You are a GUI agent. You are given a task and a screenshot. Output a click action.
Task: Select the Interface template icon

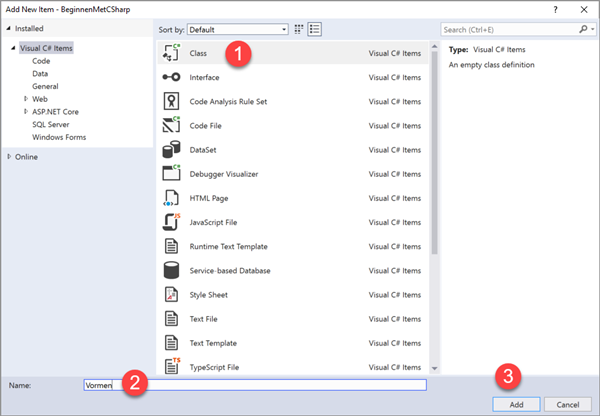pos(171,77)
